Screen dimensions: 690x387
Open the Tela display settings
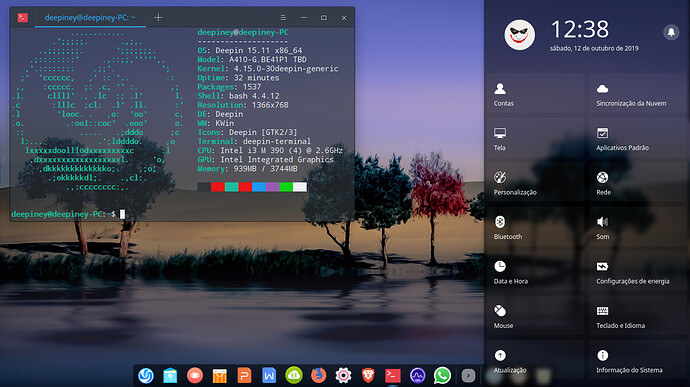535,139
